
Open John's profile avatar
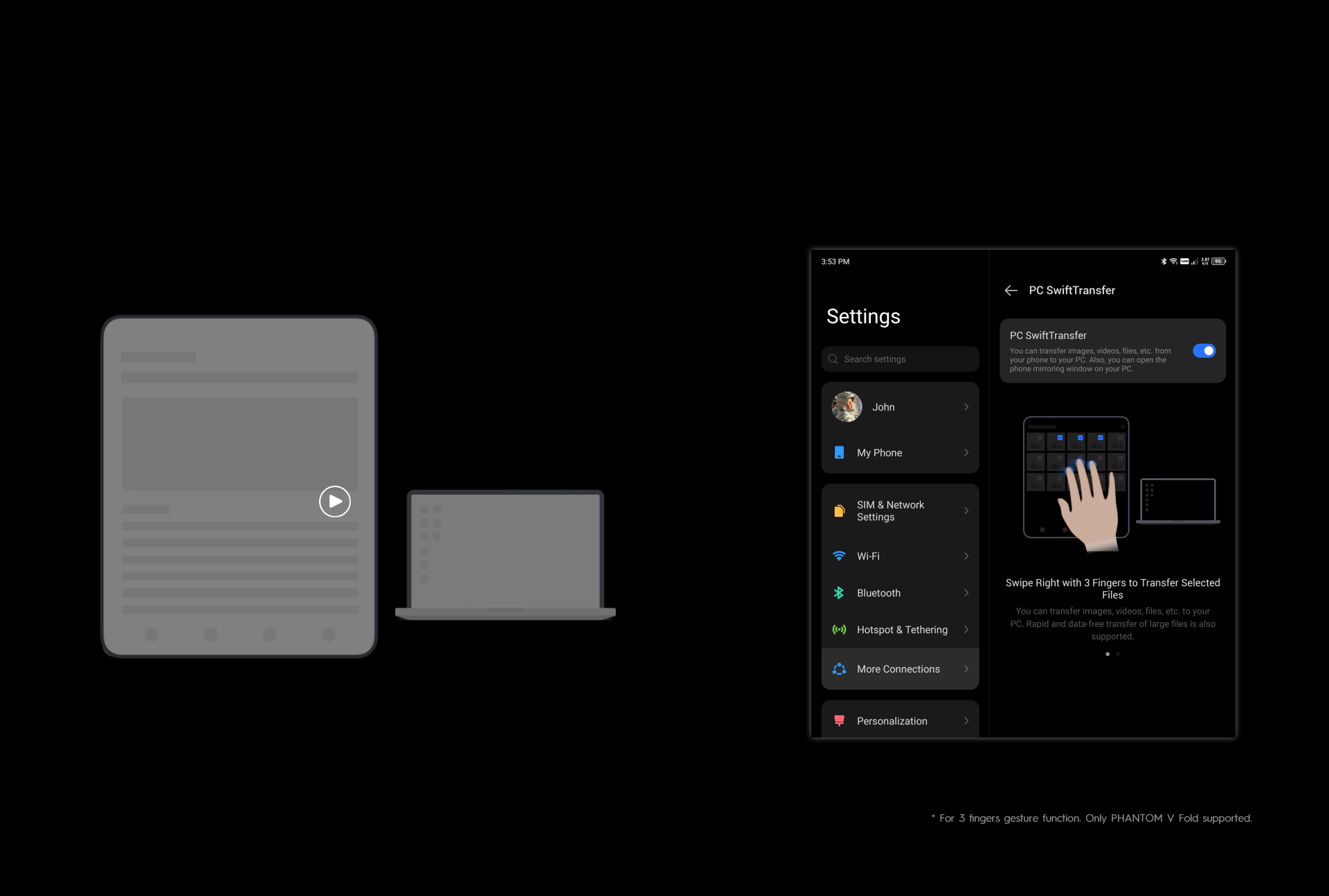[847, 407]
